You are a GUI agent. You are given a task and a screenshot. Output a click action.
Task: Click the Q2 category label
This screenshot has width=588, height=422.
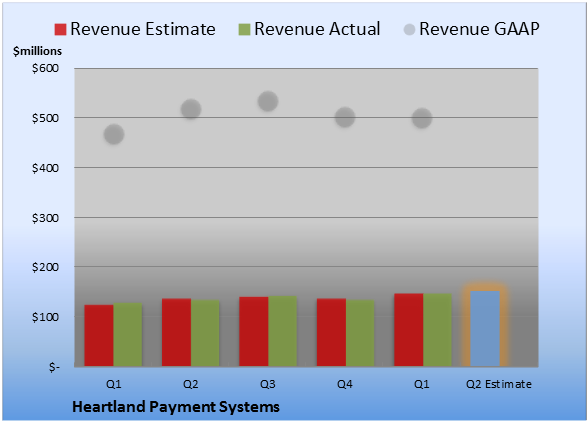tap(190, 384)
